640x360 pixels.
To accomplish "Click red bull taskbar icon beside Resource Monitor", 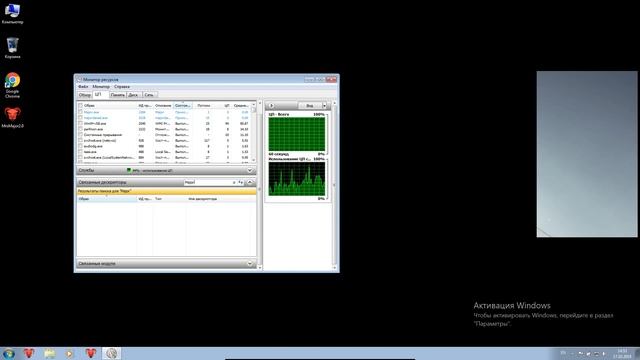I will pyautogui.click(x=91, y=353).
